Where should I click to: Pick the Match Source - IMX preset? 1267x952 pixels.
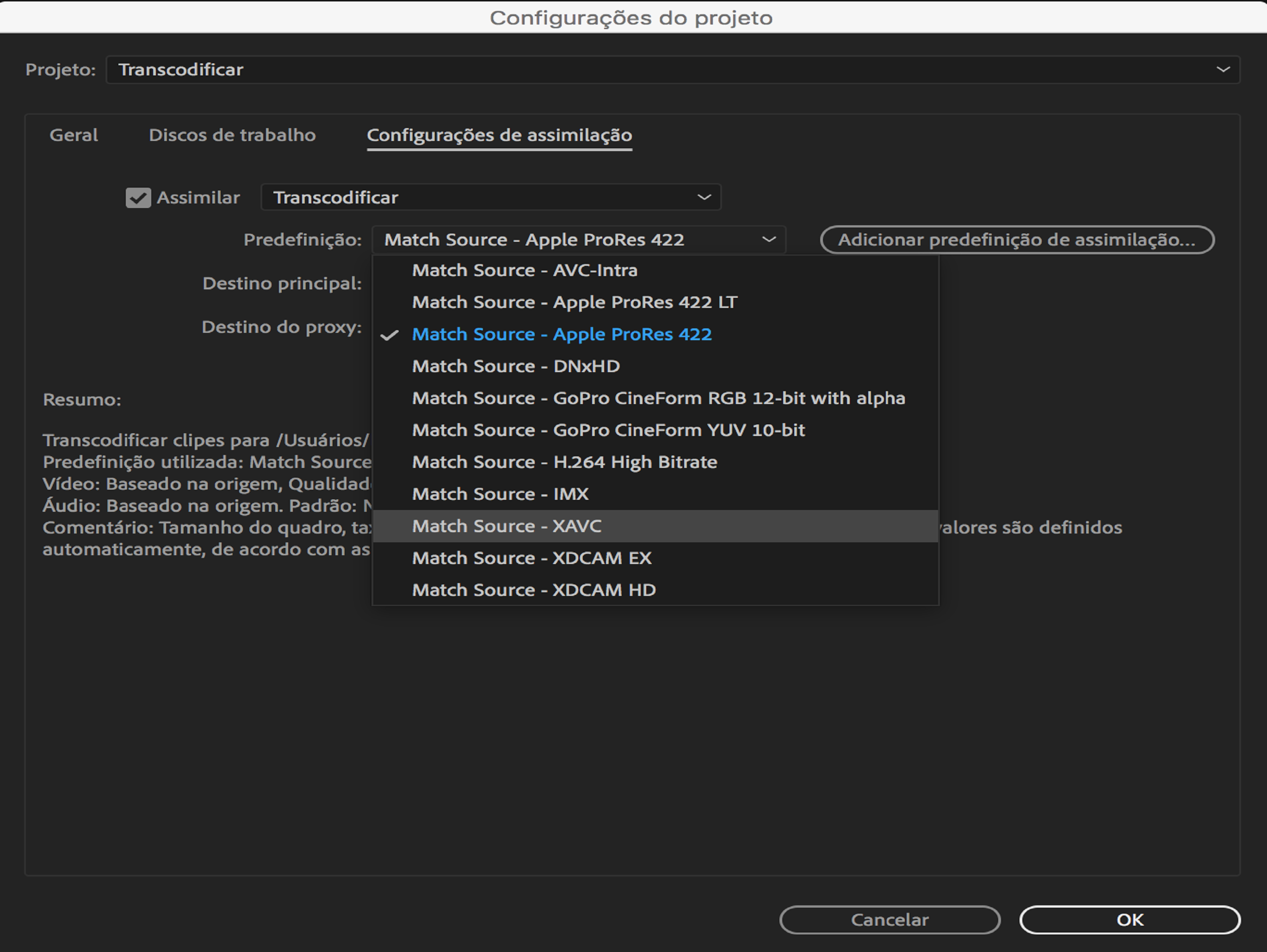click(500, 494)
